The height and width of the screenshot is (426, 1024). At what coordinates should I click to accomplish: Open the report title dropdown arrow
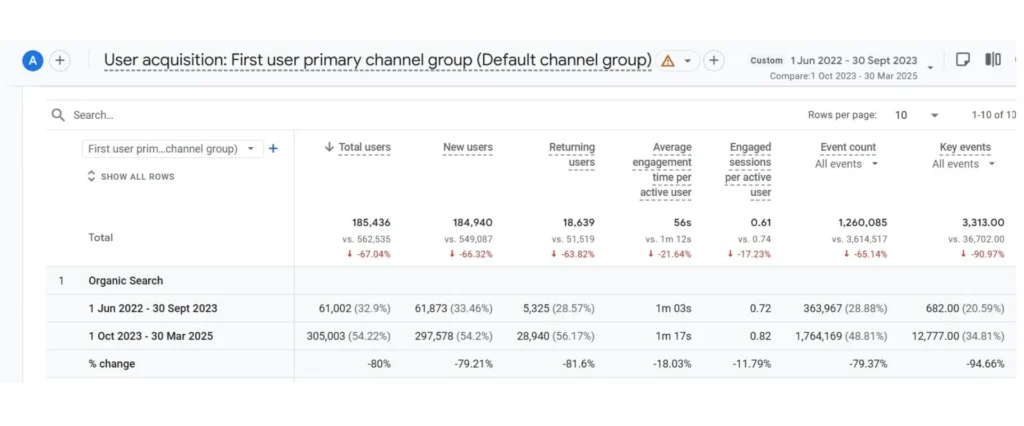688,61
